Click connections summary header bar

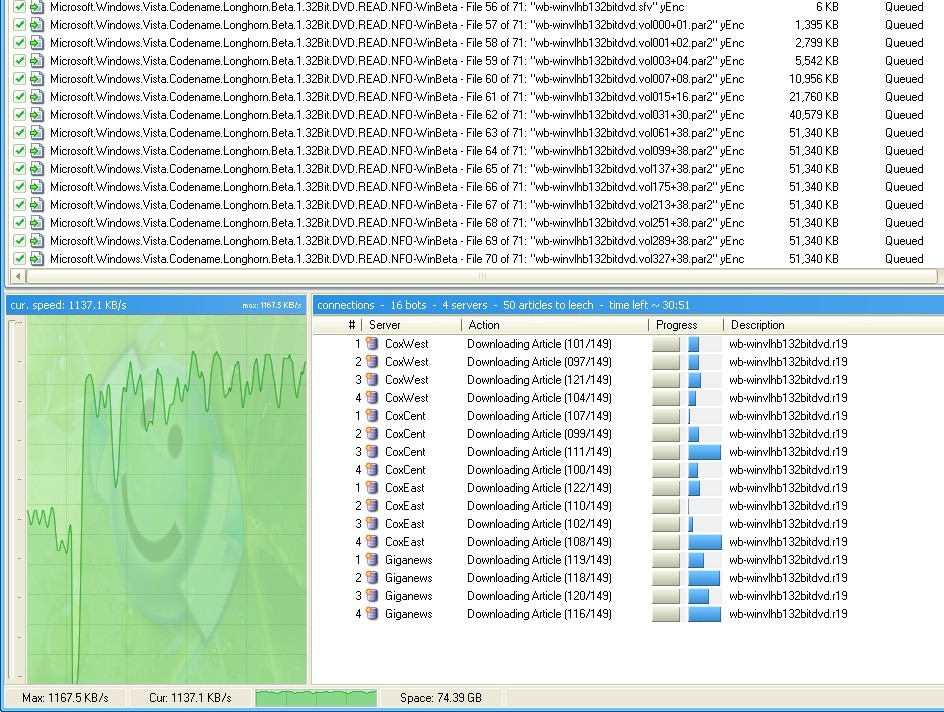point(628,305)
